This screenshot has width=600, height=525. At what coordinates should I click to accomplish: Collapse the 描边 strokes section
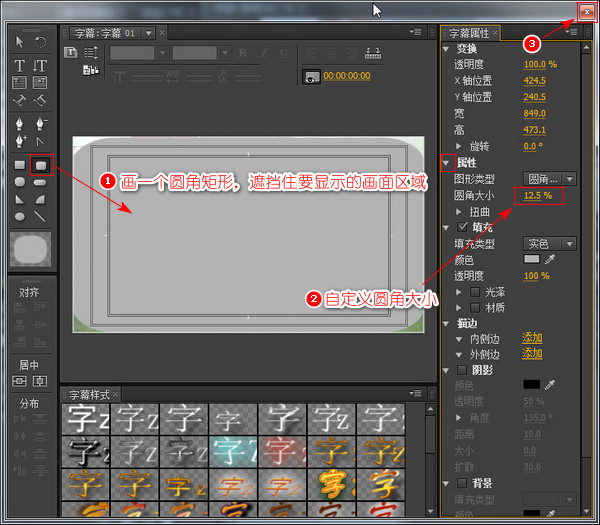[446, 324]
